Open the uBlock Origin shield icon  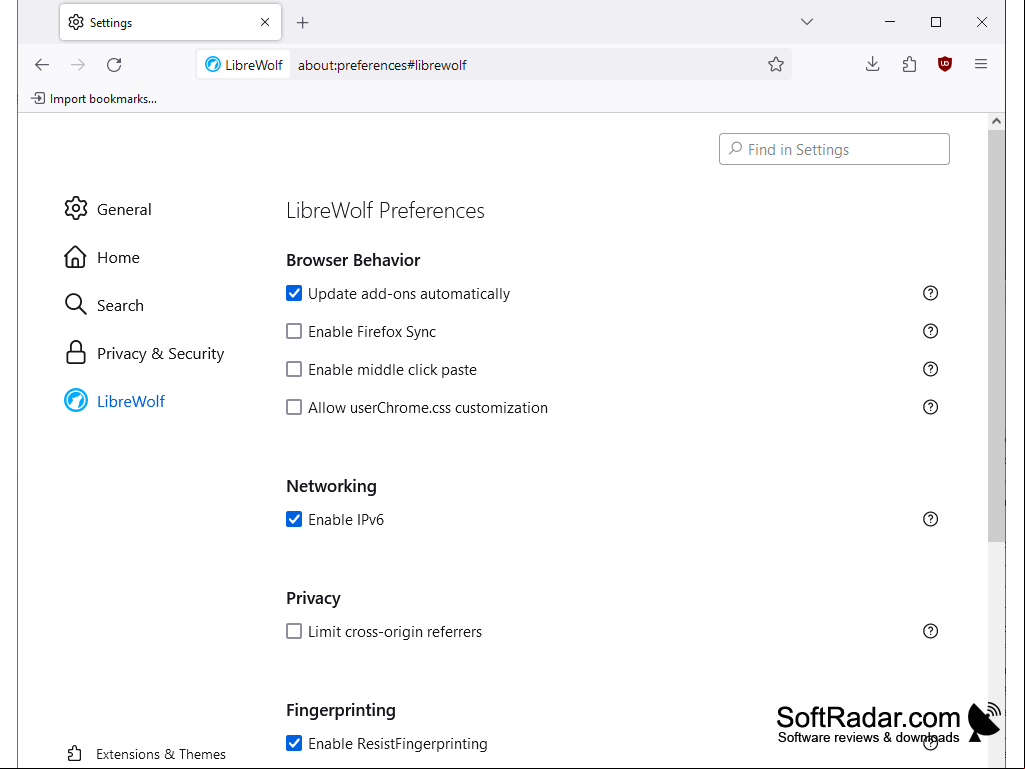(945, 64)
